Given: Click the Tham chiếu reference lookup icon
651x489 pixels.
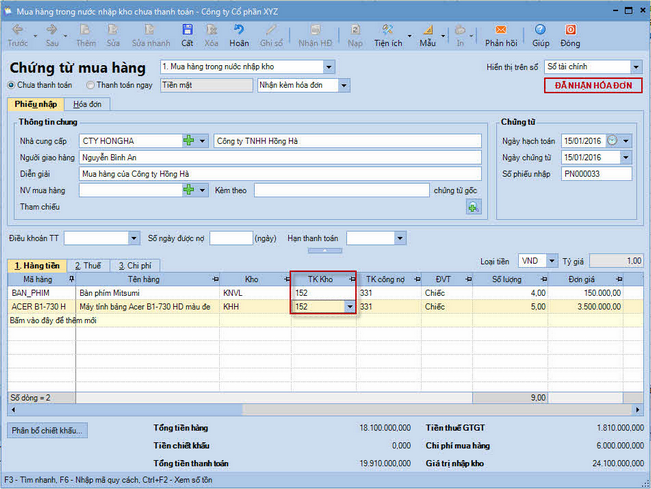Looking at the screenshot, I should pos(474,207).
